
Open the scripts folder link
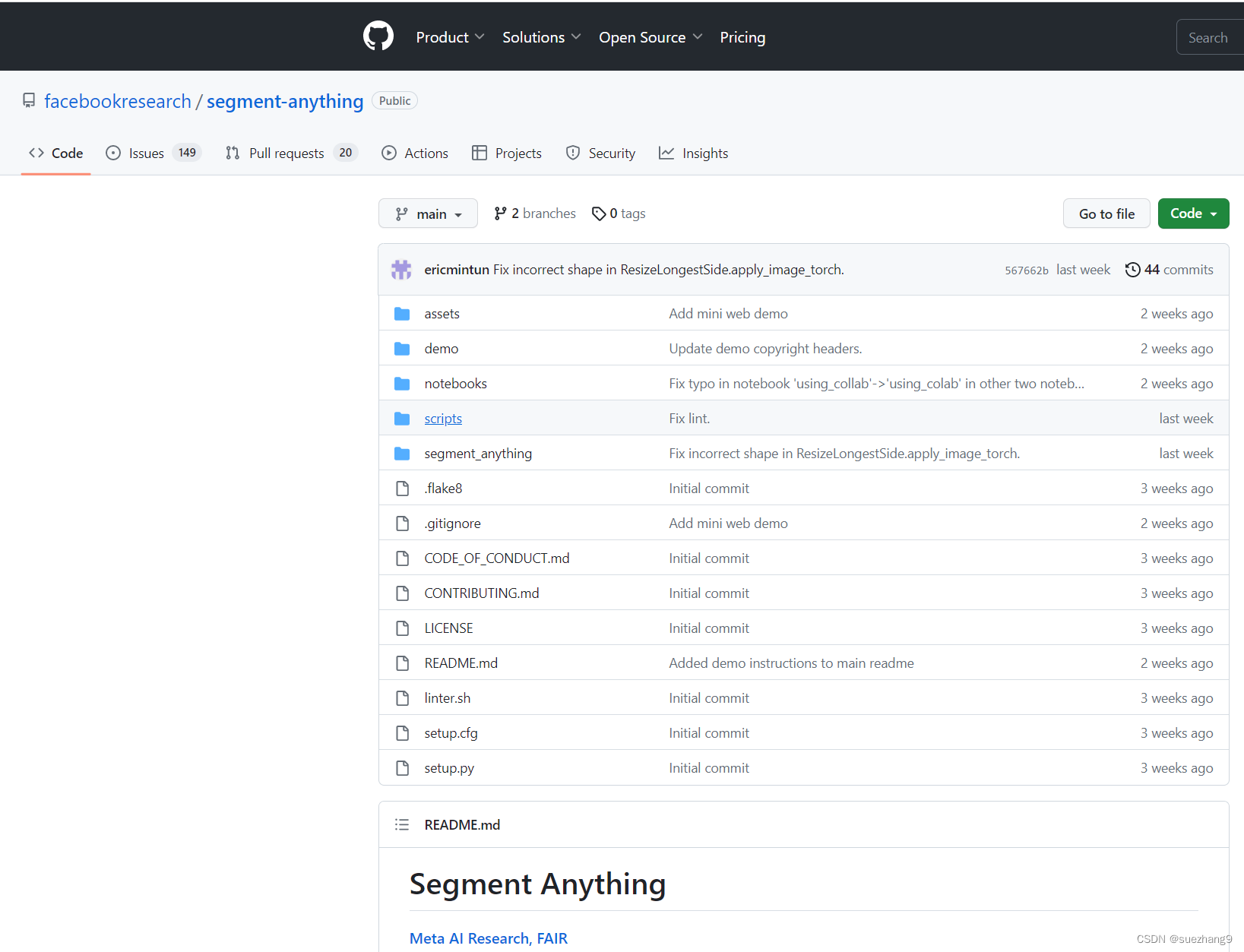click(x=443, y=419)
